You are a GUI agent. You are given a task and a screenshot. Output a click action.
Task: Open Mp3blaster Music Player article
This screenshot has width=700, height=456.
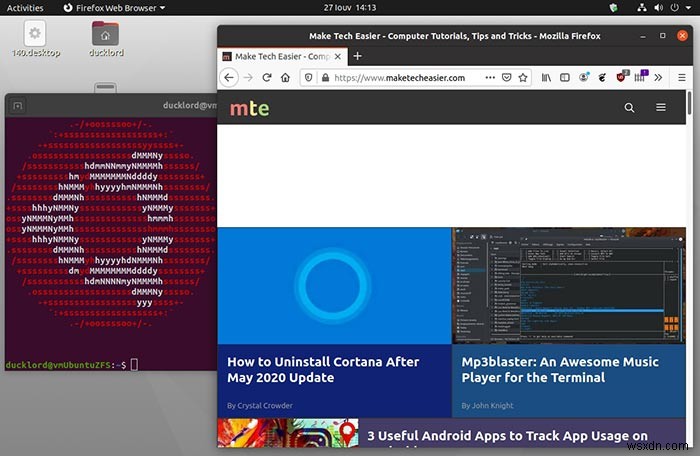coord(560,369)
